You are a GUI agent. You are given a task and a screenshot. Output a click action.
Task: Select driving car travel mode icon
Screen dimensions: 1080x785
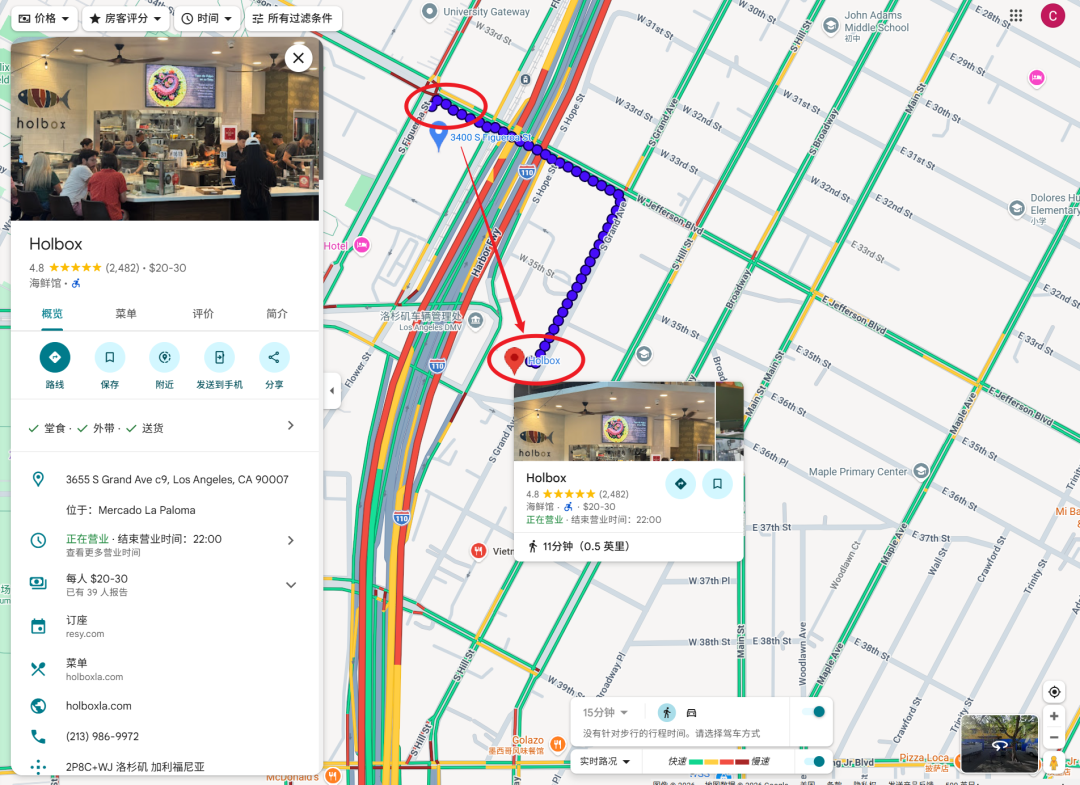(692, 713)
